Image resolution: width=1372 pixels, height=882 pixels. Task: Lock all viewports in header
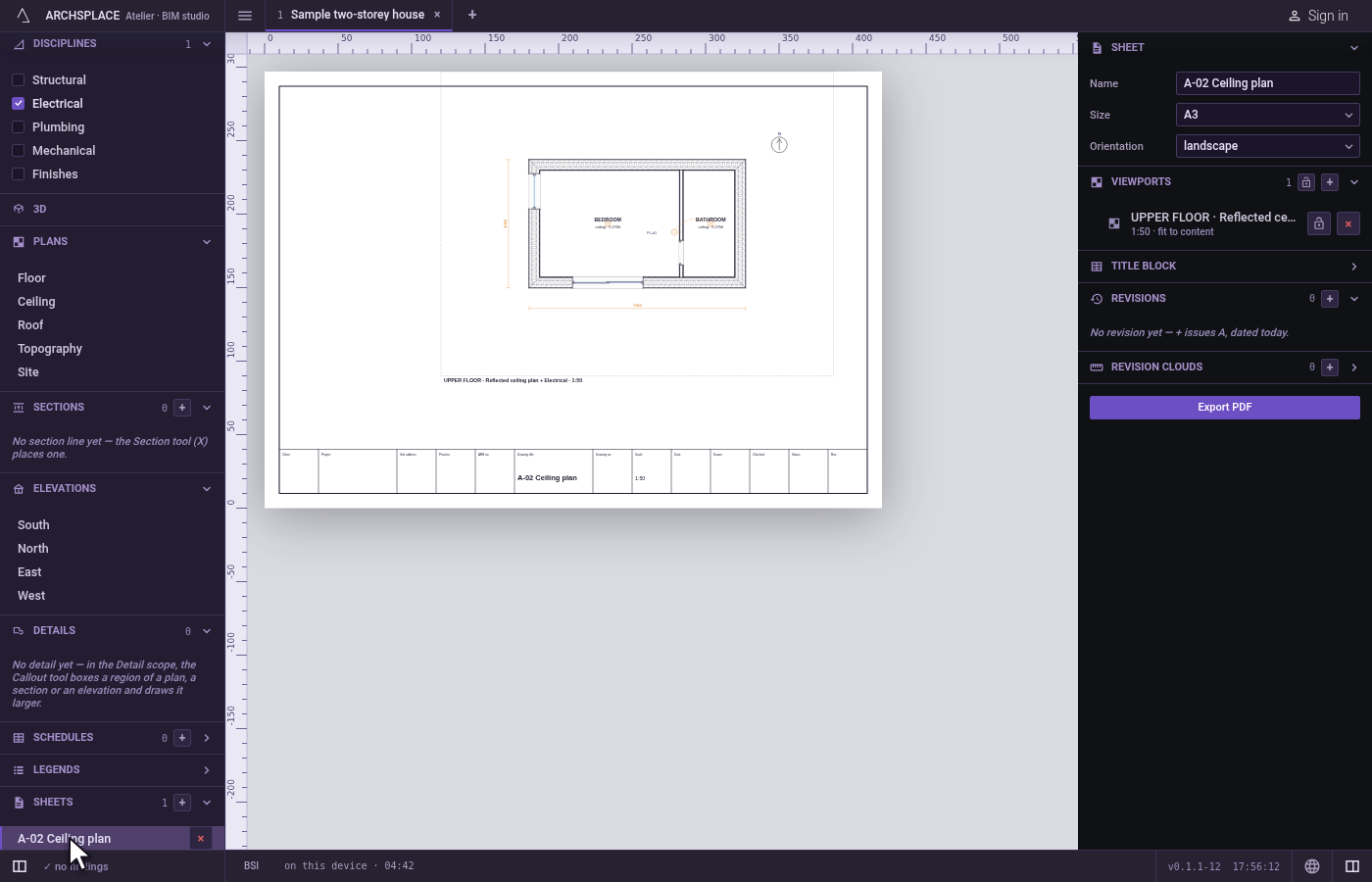pyautogui.click(x=1306, y=182)
